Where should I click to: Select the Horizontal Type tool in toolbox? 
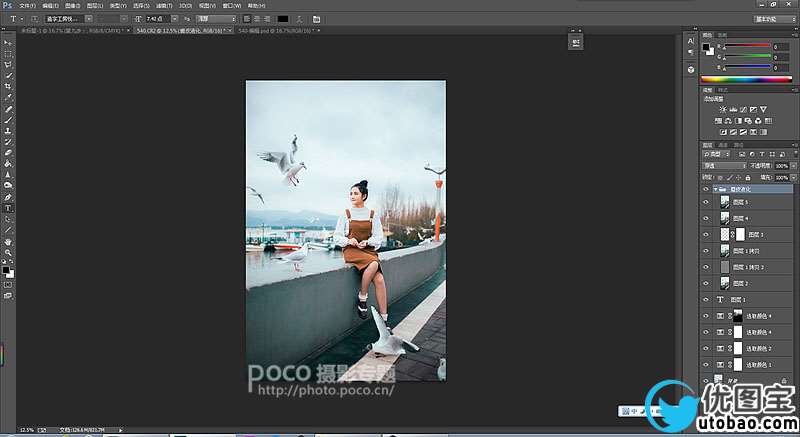(x=8, y=209)
